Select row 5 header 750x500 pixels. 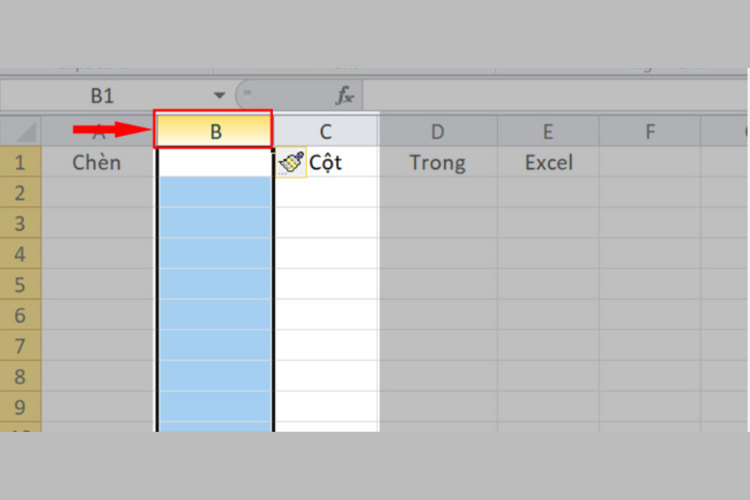point(20,285)
